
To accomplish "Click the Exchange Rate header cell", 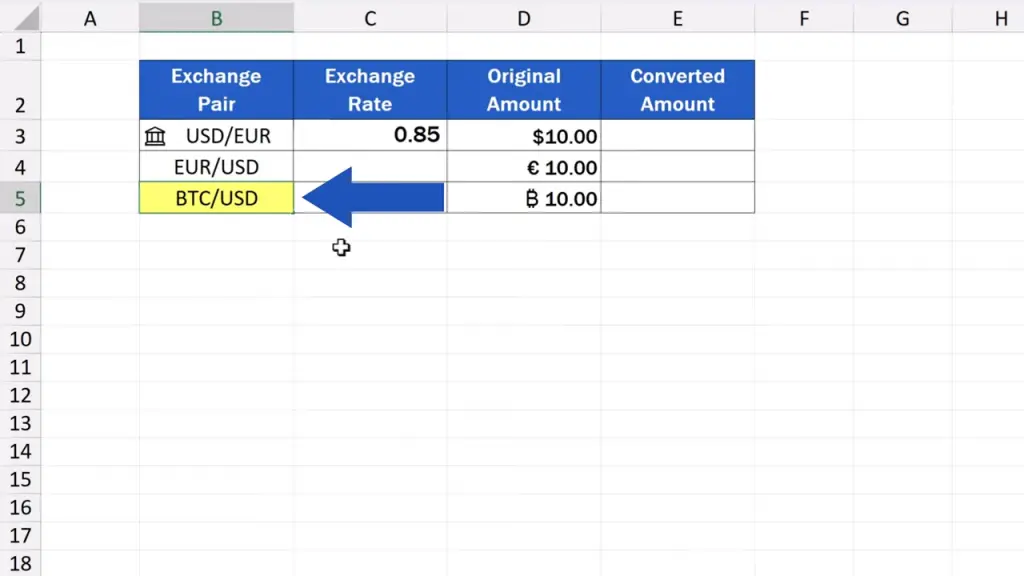I will tap(370, 90).
